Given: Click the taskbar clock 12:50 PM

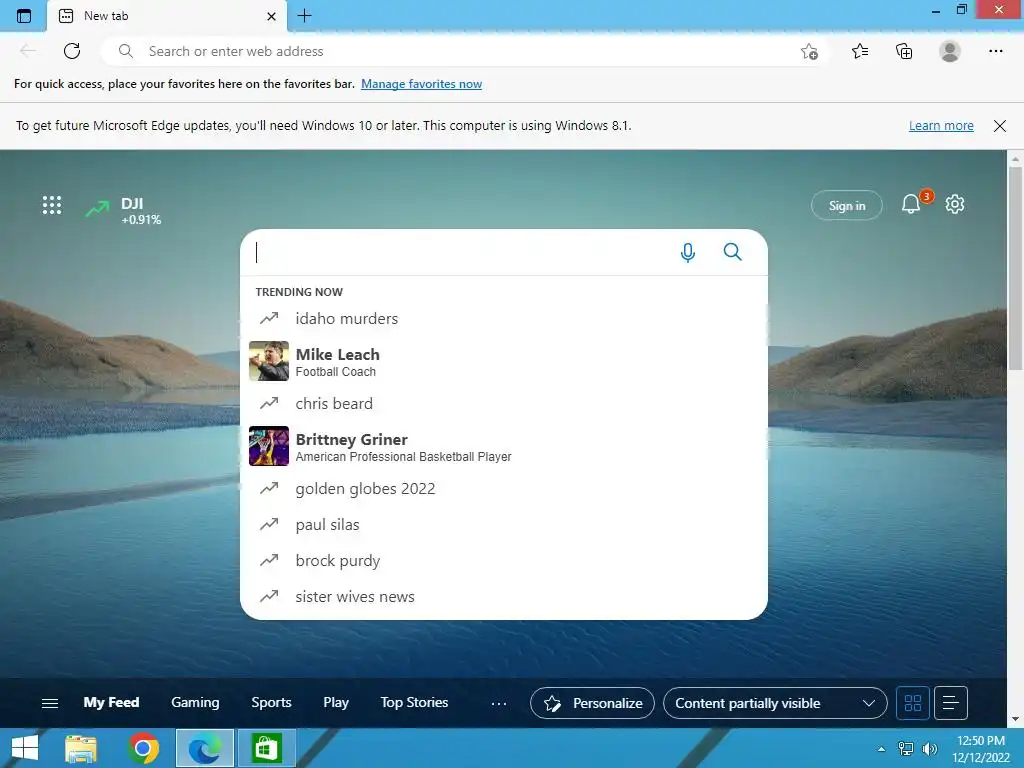Looking at the screenshot, I should coord(981,748).
